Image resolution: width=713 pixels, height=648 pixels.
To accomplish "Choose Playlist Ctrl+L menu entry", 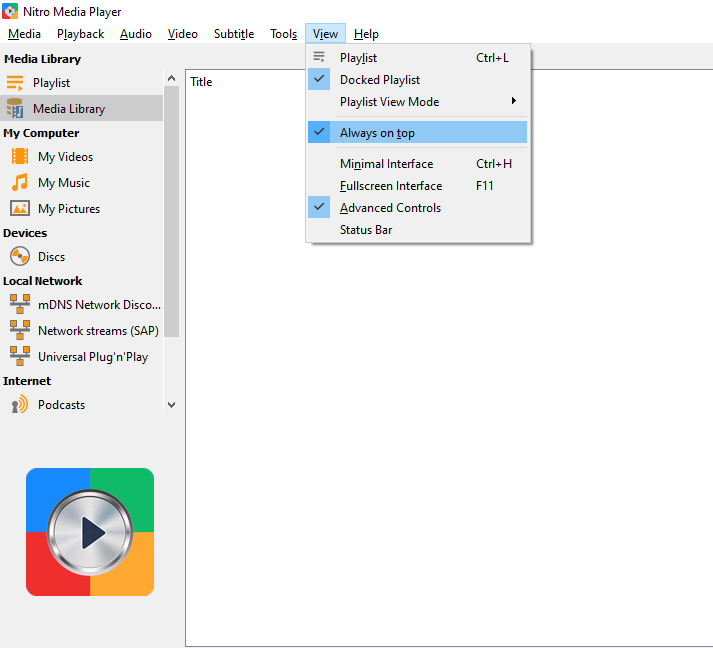I will coord(417,57).
